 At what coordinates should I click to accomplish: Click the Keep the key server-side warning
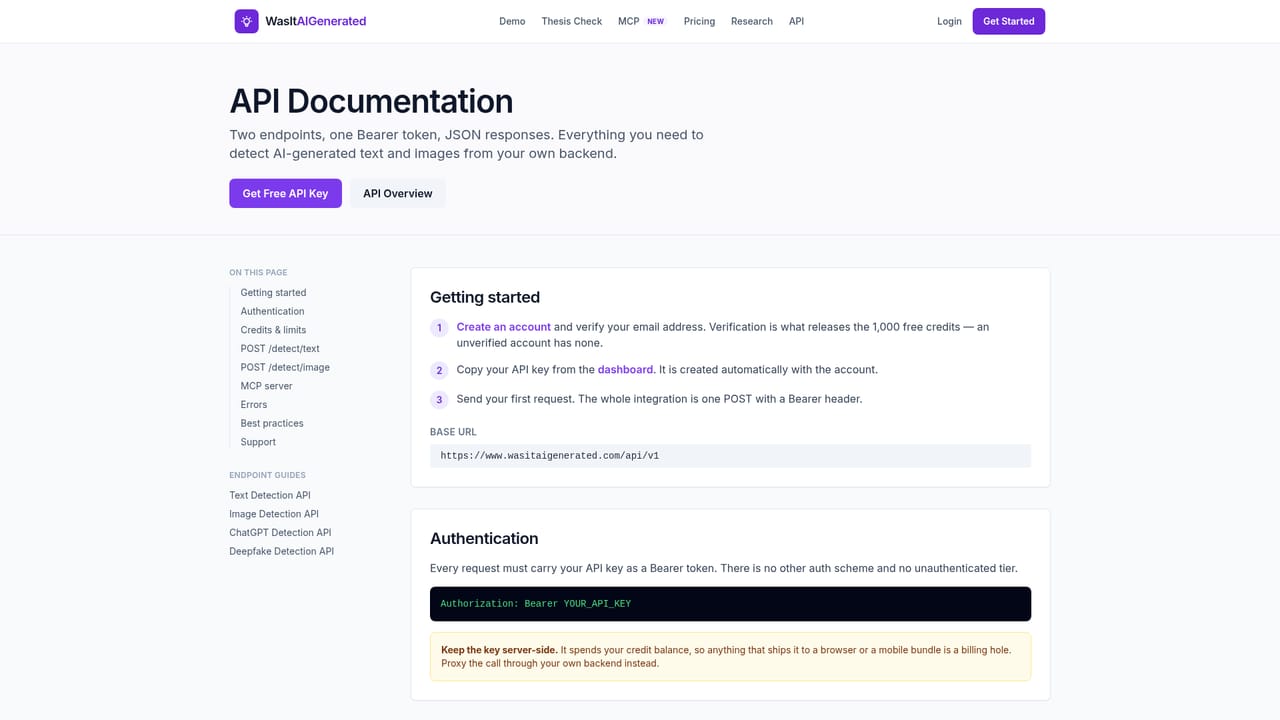(x=730, y=657)
